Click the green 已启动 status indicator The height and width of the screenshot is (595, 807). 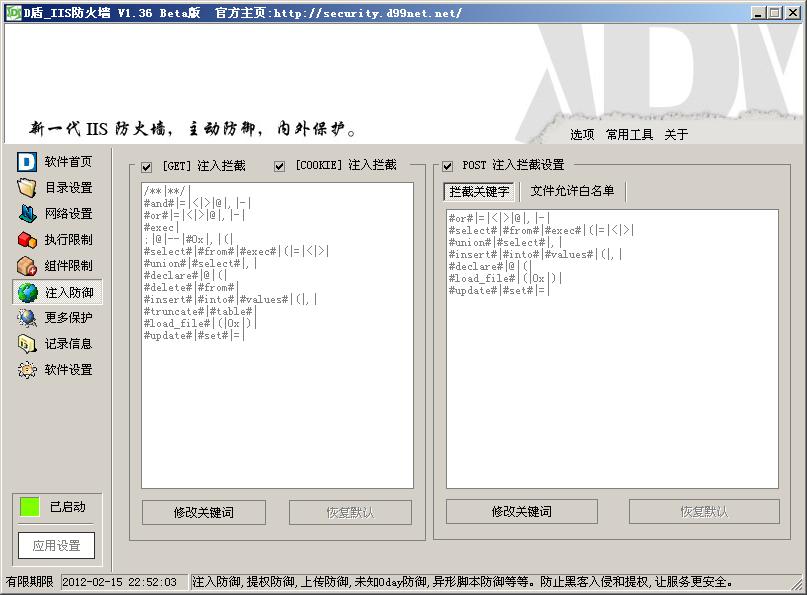pyautogui.click(x=29, y=507)
